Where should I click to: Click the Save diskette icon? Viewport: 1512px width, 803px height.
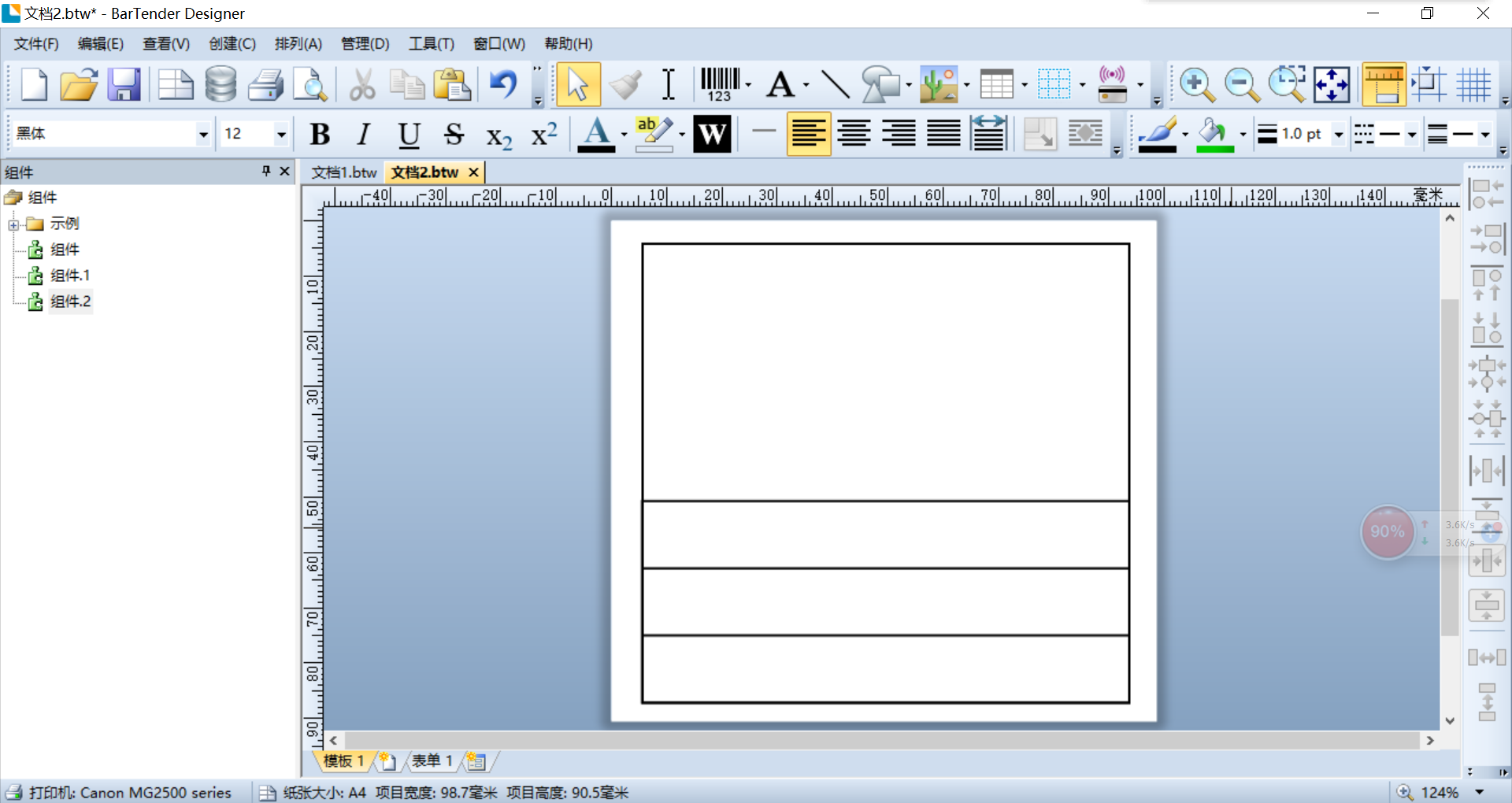tap(124, 84)
